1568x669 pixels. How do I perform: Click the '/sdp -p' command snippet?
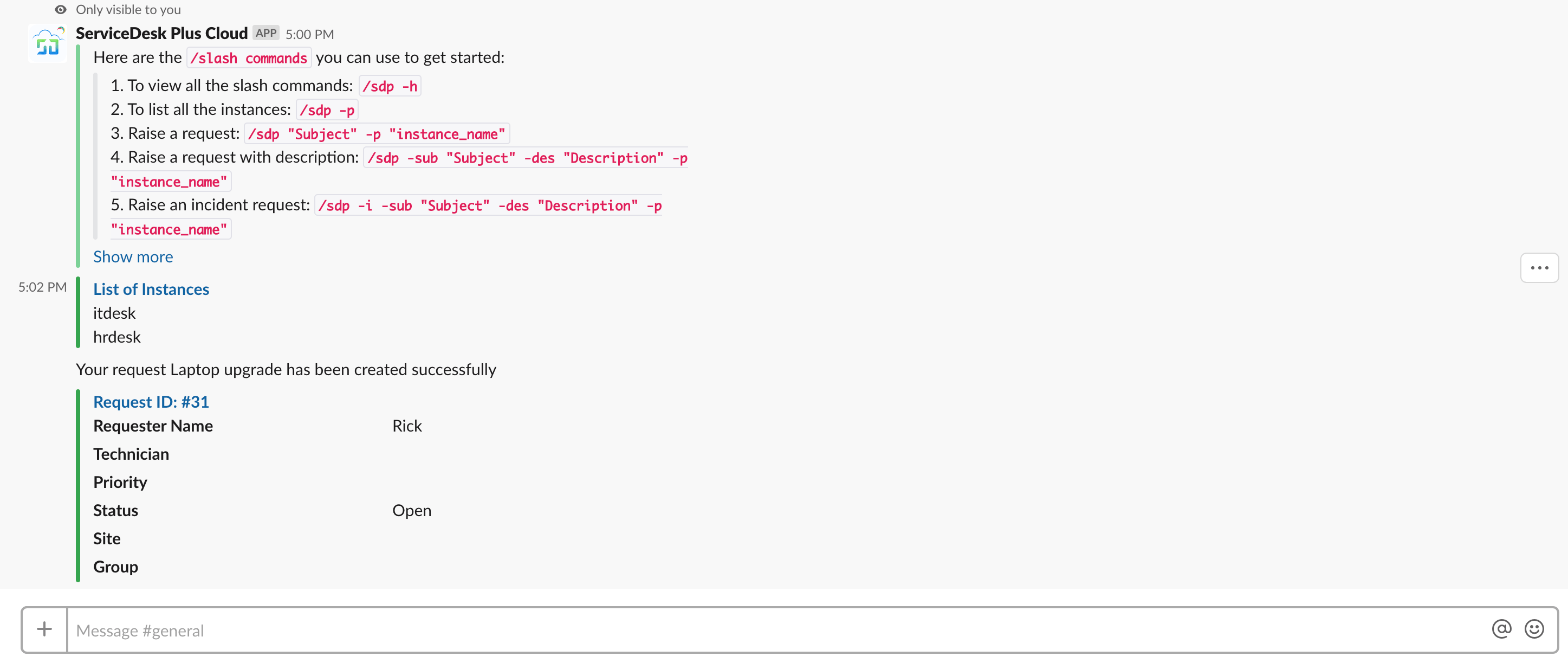tap(327, 110)
